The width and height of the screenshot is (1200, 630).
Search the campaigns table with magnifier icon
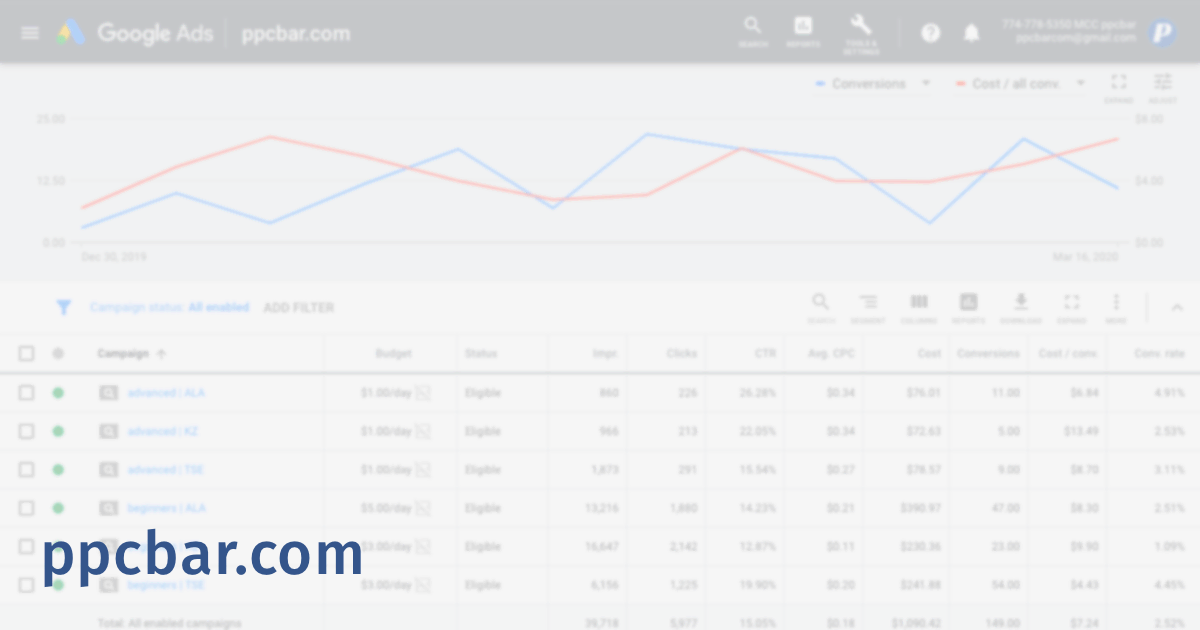[820, 308]
